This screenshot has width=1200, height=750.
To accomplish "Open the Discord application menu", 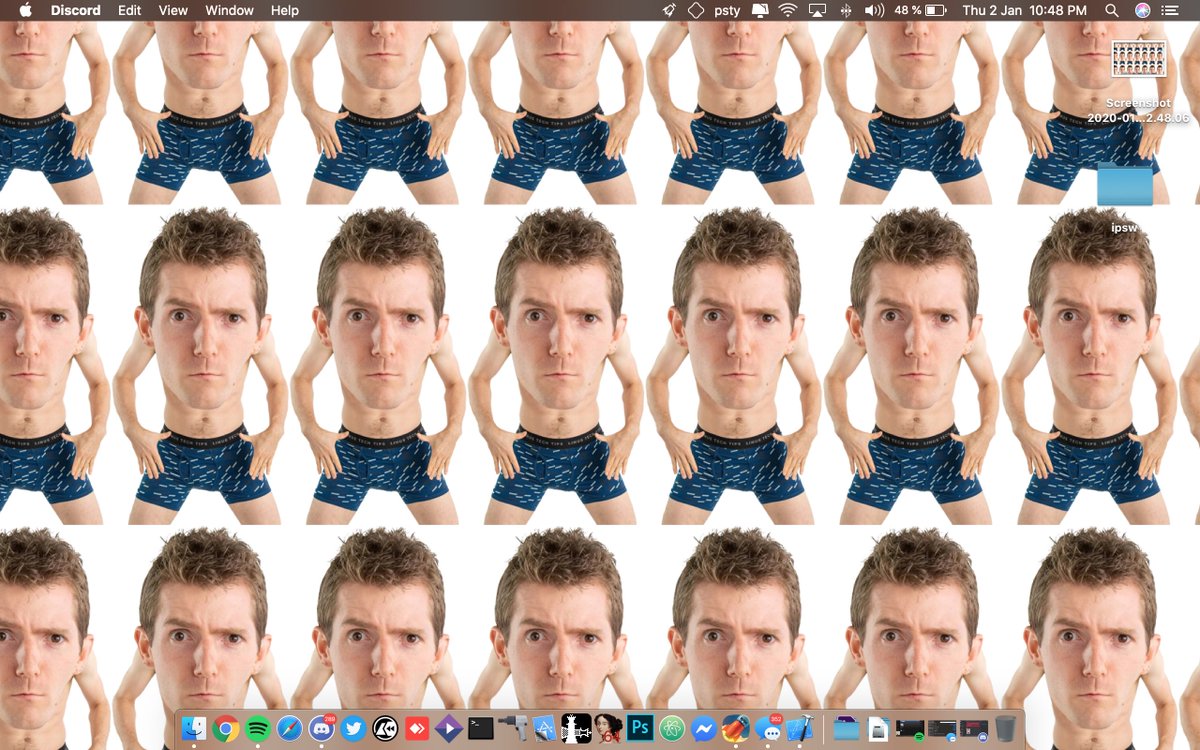I will (76, 10).
